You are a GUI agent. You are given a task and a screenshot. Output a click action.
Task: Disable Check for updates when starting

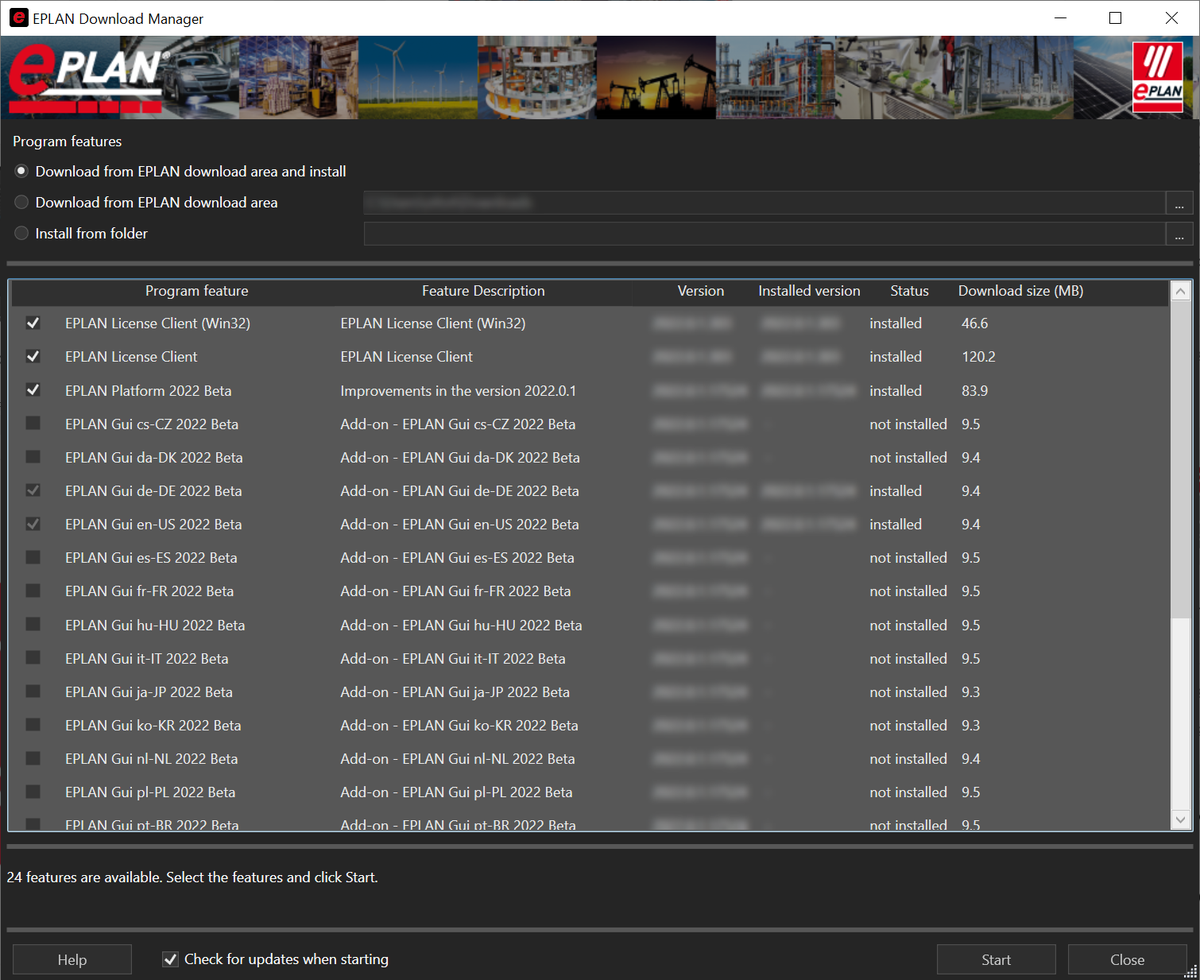[x=170, y=960]
